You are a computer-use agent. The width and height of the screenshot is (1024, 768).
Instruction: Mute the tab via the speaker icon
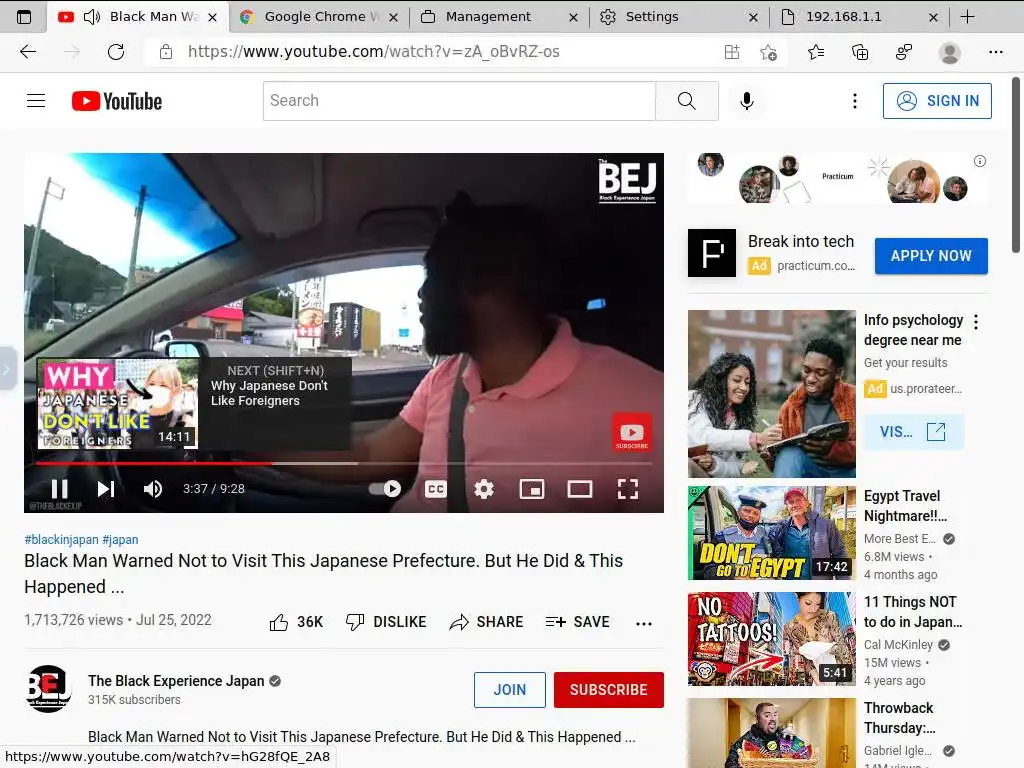click(x=91, y=17)
